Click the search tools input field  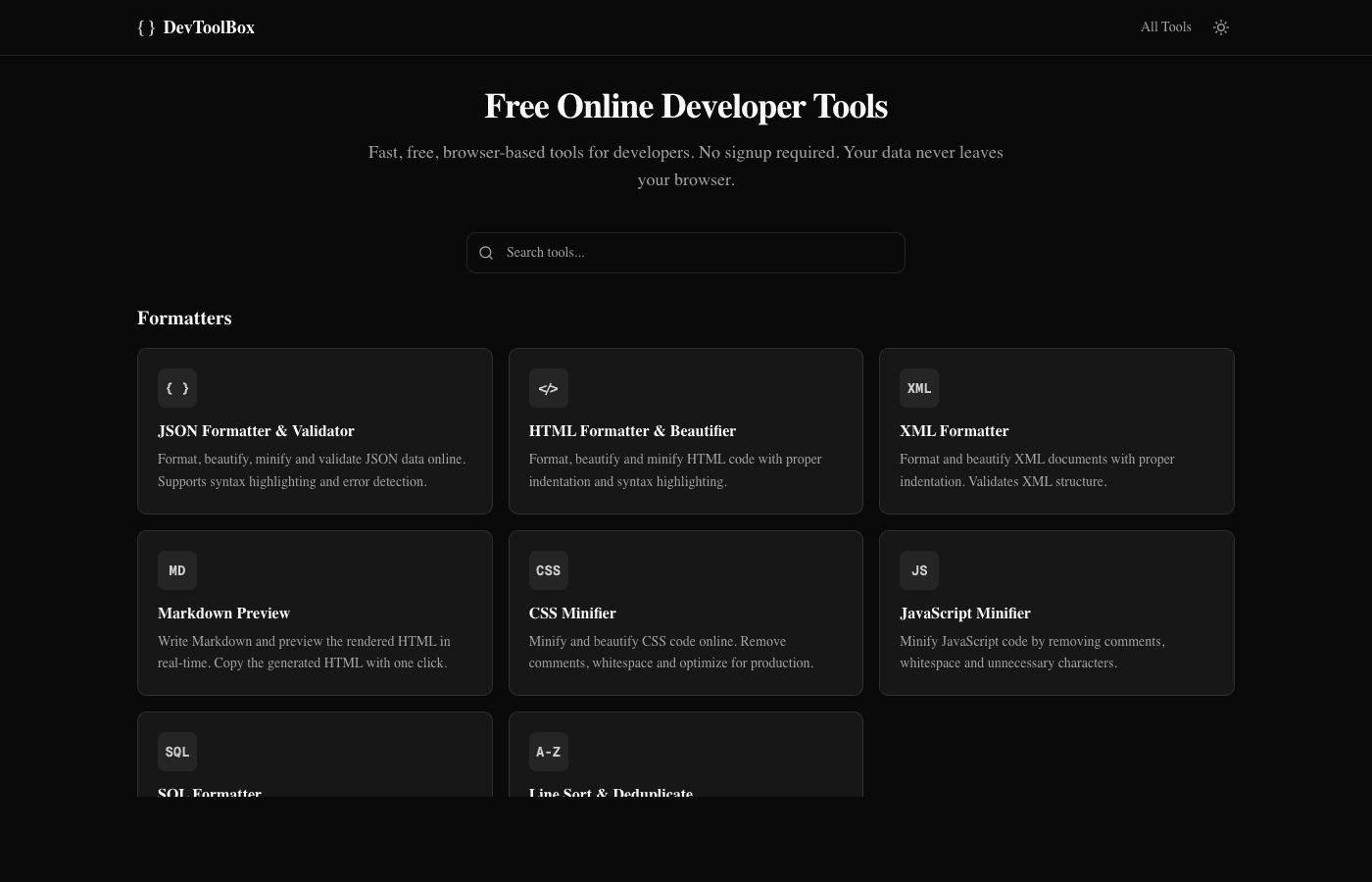click(x=686, y=253)
